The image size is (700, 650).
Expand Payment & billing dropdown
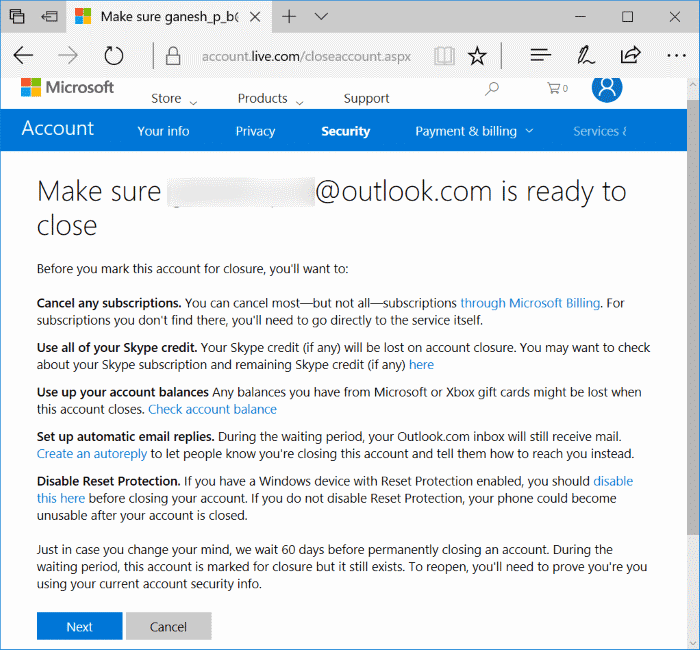[x=474, y=131]
